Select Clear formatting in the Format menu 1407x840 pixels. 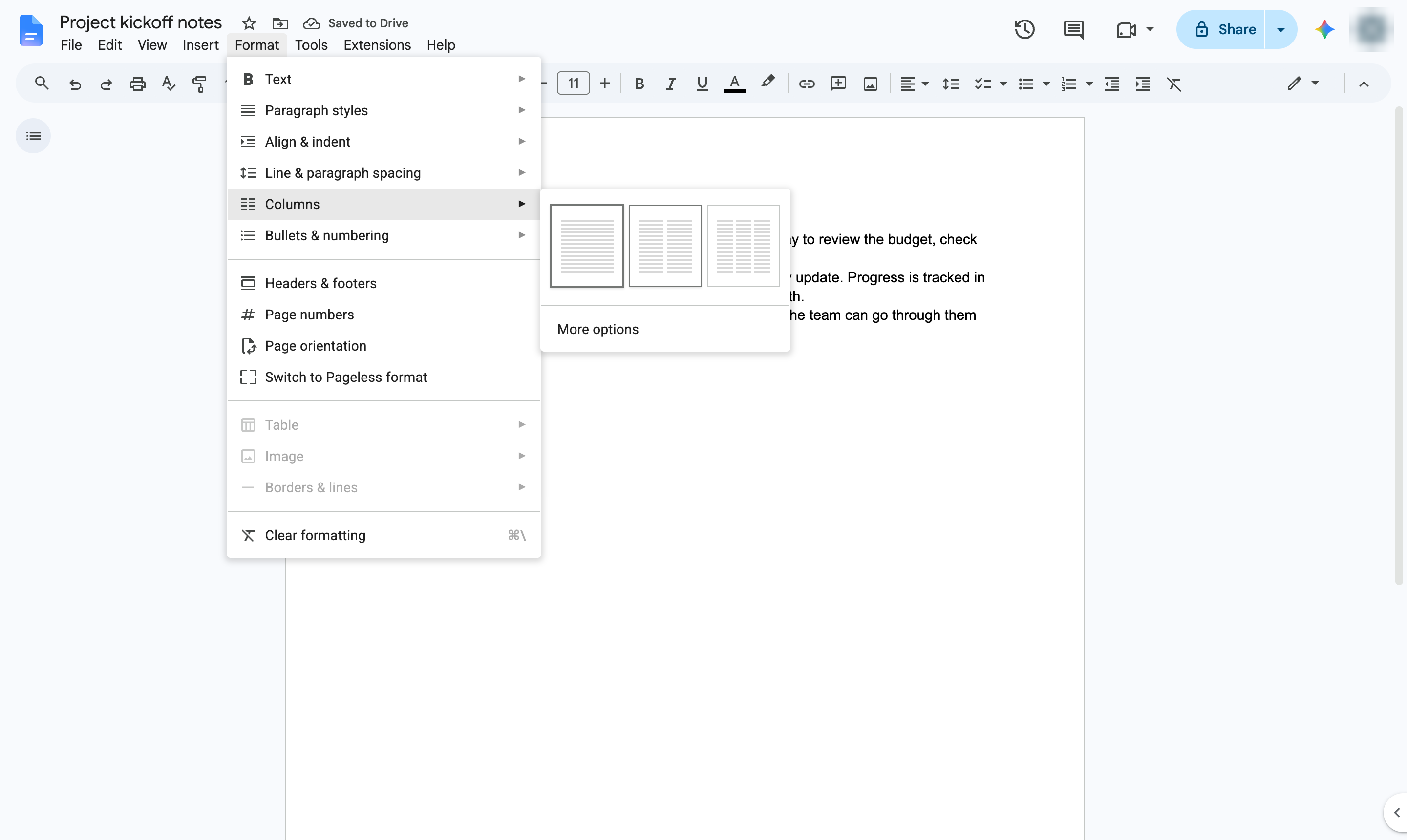[384, 535]
